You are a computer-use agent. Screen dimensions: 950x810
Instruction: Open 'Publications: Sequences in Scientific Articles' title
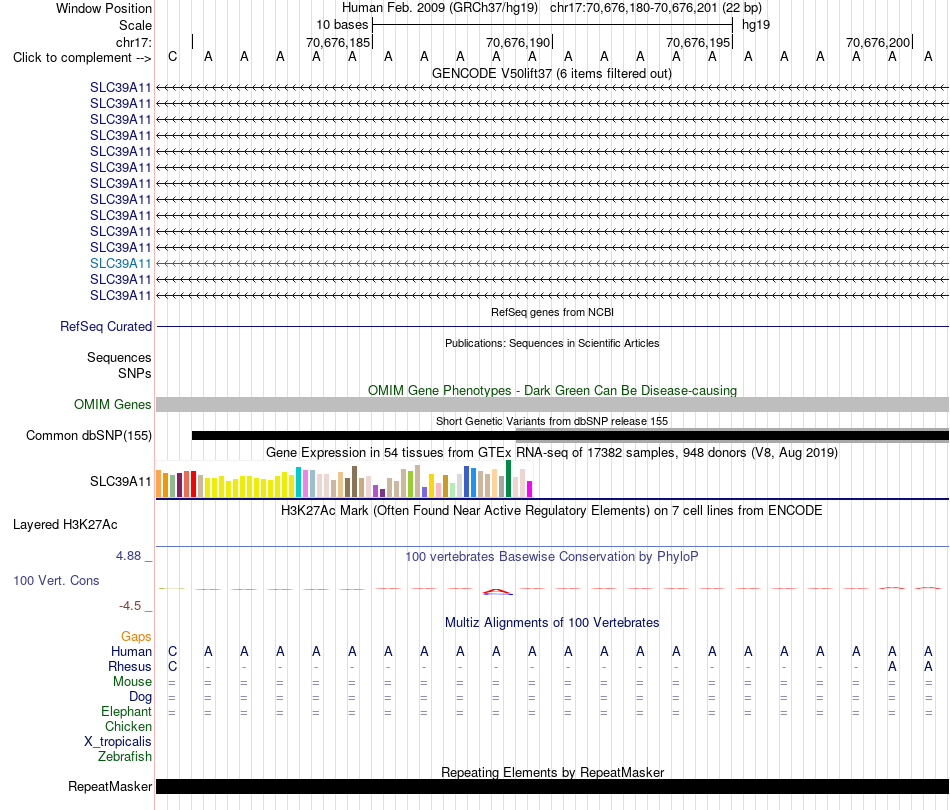pos(552,343)
